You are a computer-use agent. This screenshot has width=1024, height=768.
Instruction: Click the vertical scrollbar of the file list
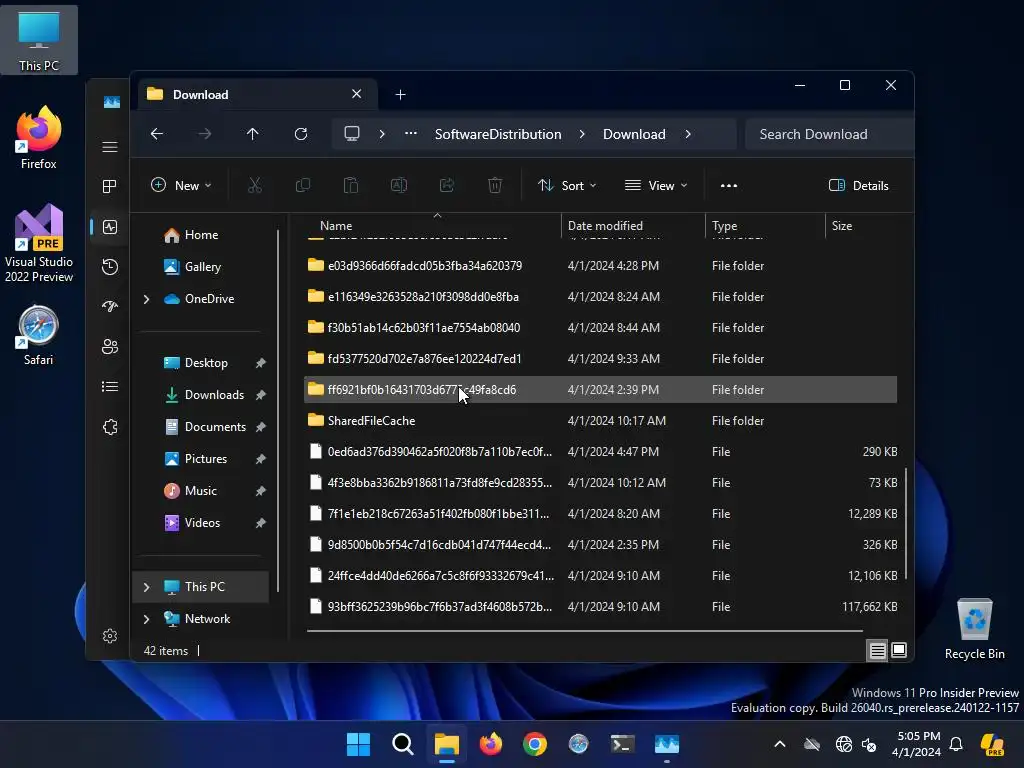coord(906,523)
